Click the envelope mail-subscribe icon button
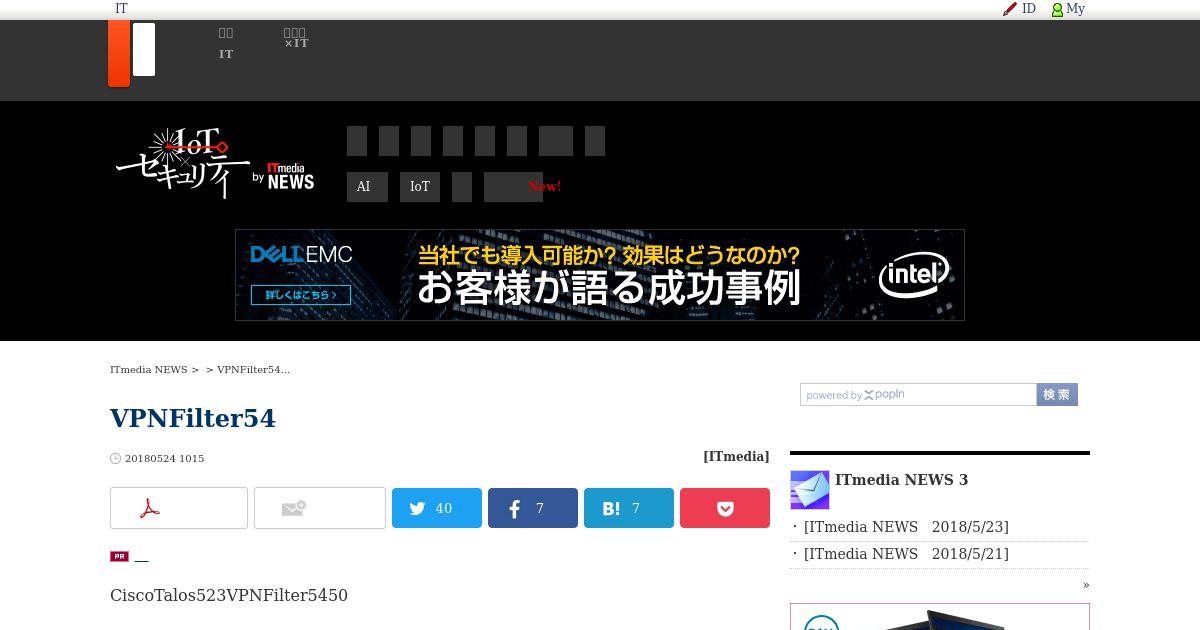 320,508
